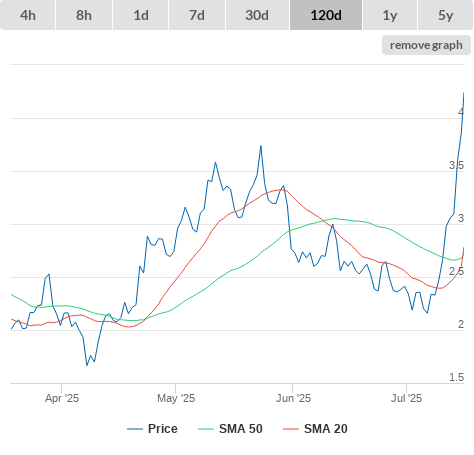This screenshot has width=474, height=455.
Task: Click the active 120d tab
Action: click(326, 15)
